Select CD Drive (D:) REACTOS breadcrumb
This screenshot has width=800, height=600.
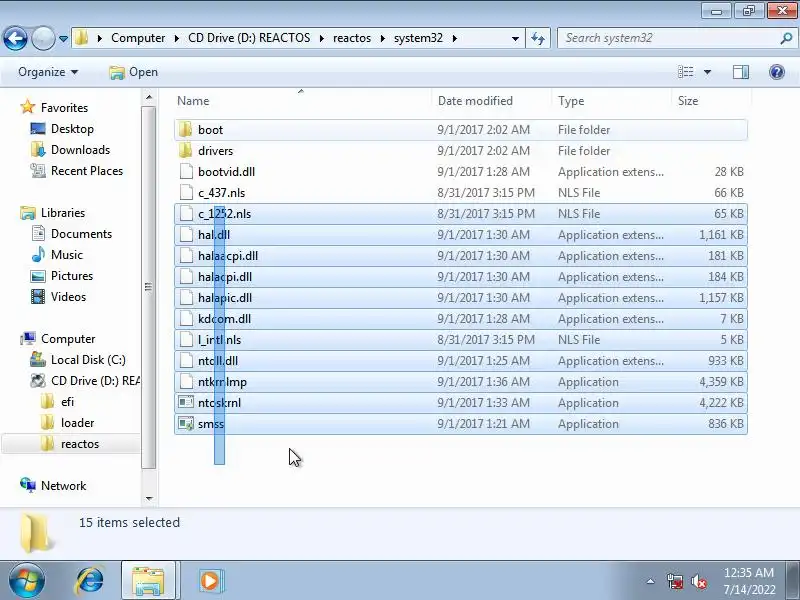(249, 38)
